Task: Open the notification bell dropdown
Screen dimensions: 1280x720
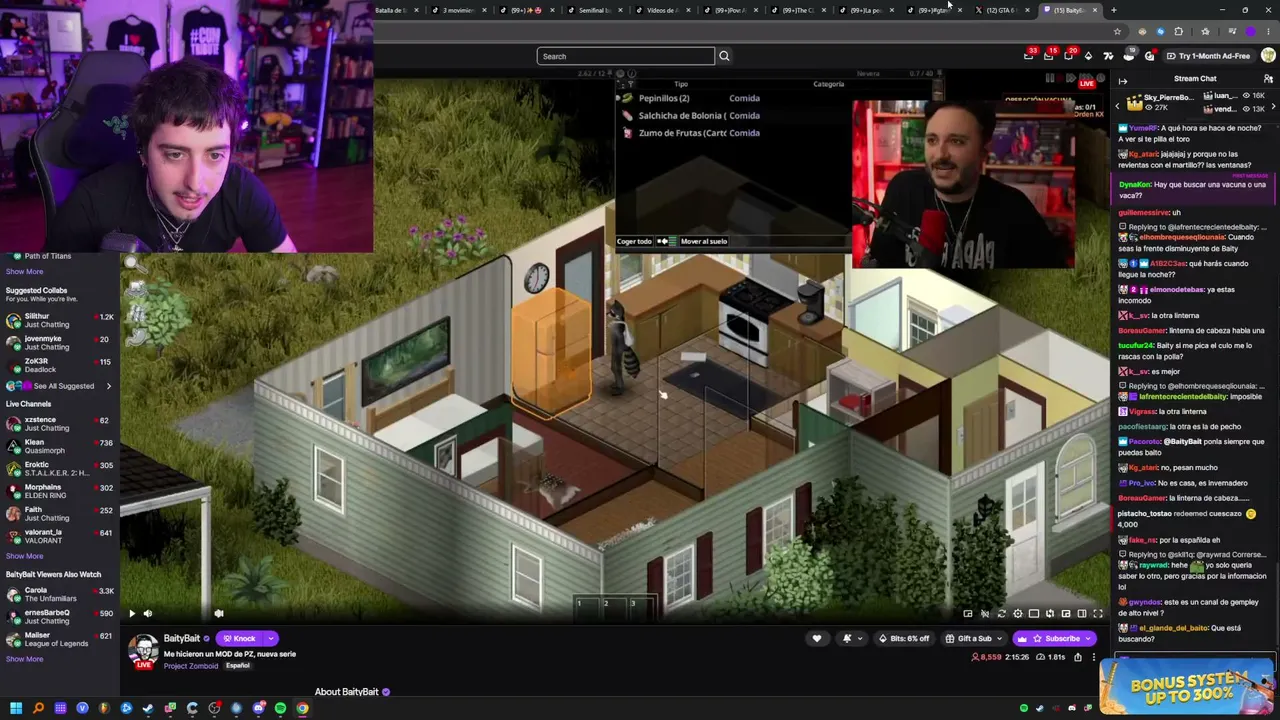Action: [x=851, y=639]
